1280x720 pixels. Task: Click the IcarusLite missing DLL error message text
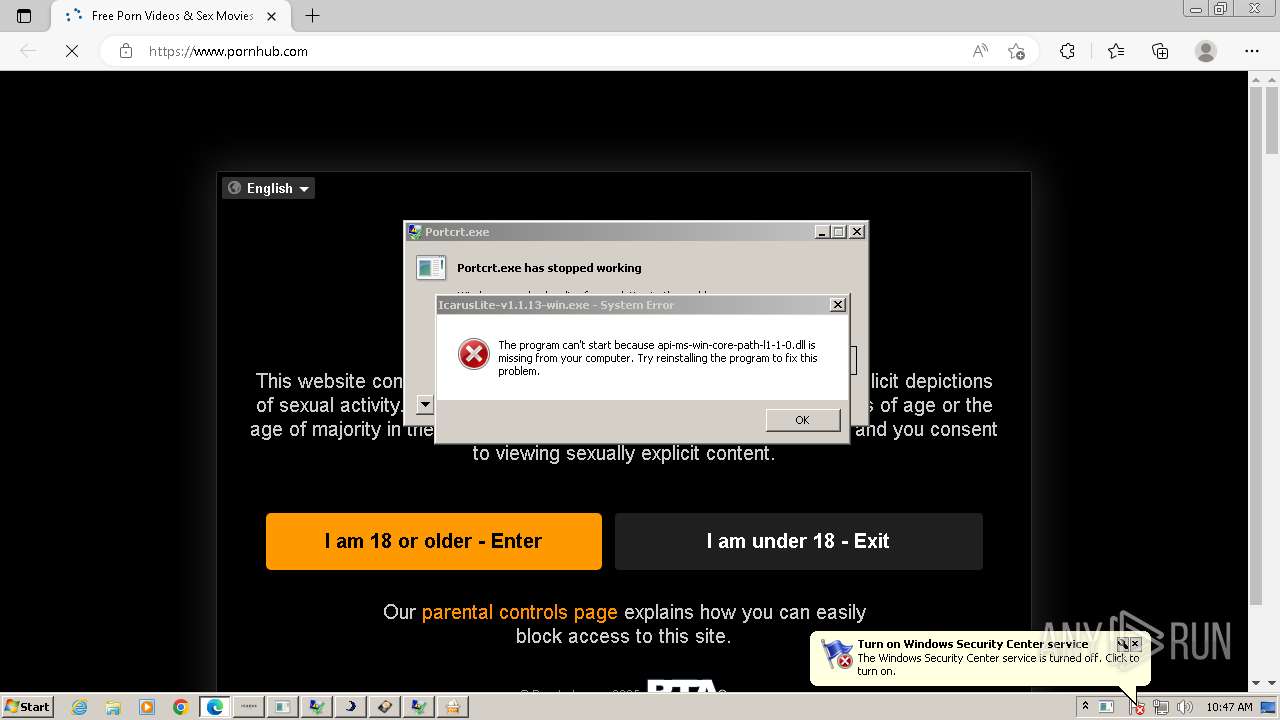click(658, 358)
